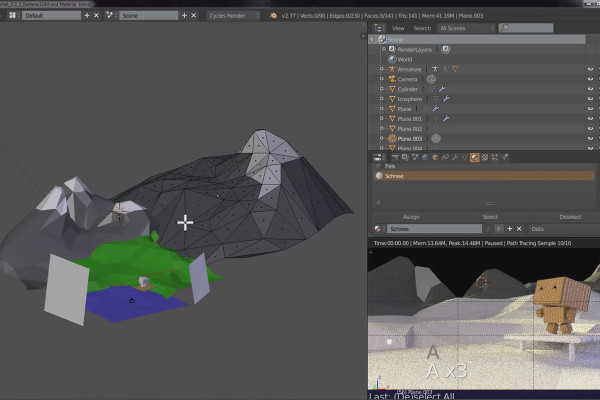Toggle visibility eye for Plane
This screenshot has width=600, height=400.
coord(590,109)
